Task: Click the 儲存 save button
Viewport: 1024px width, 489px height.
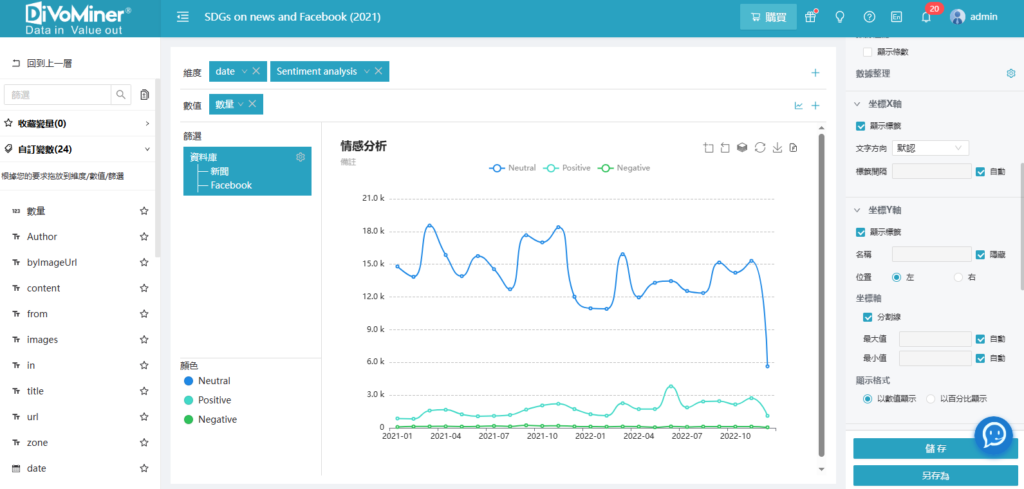Action: [x=934, y=449]
